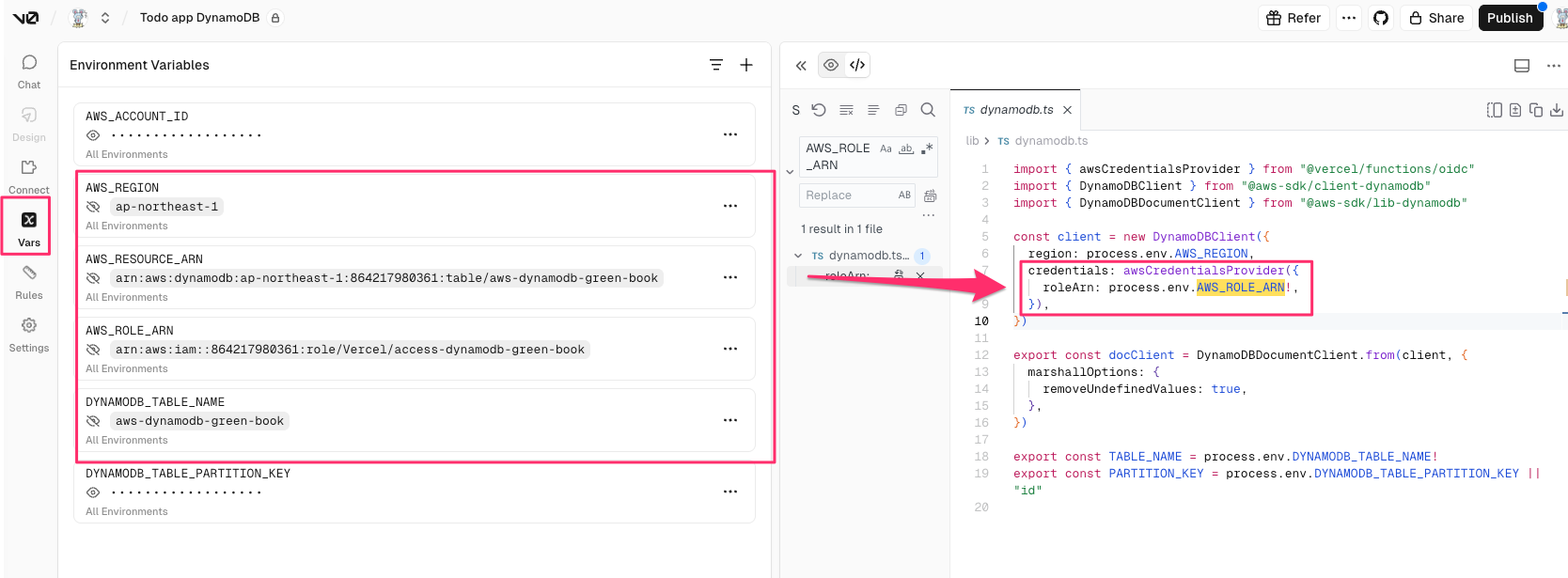
Task: Collapse the dynamodb.ts search result tree item
Action: click(x=798, y=256)
